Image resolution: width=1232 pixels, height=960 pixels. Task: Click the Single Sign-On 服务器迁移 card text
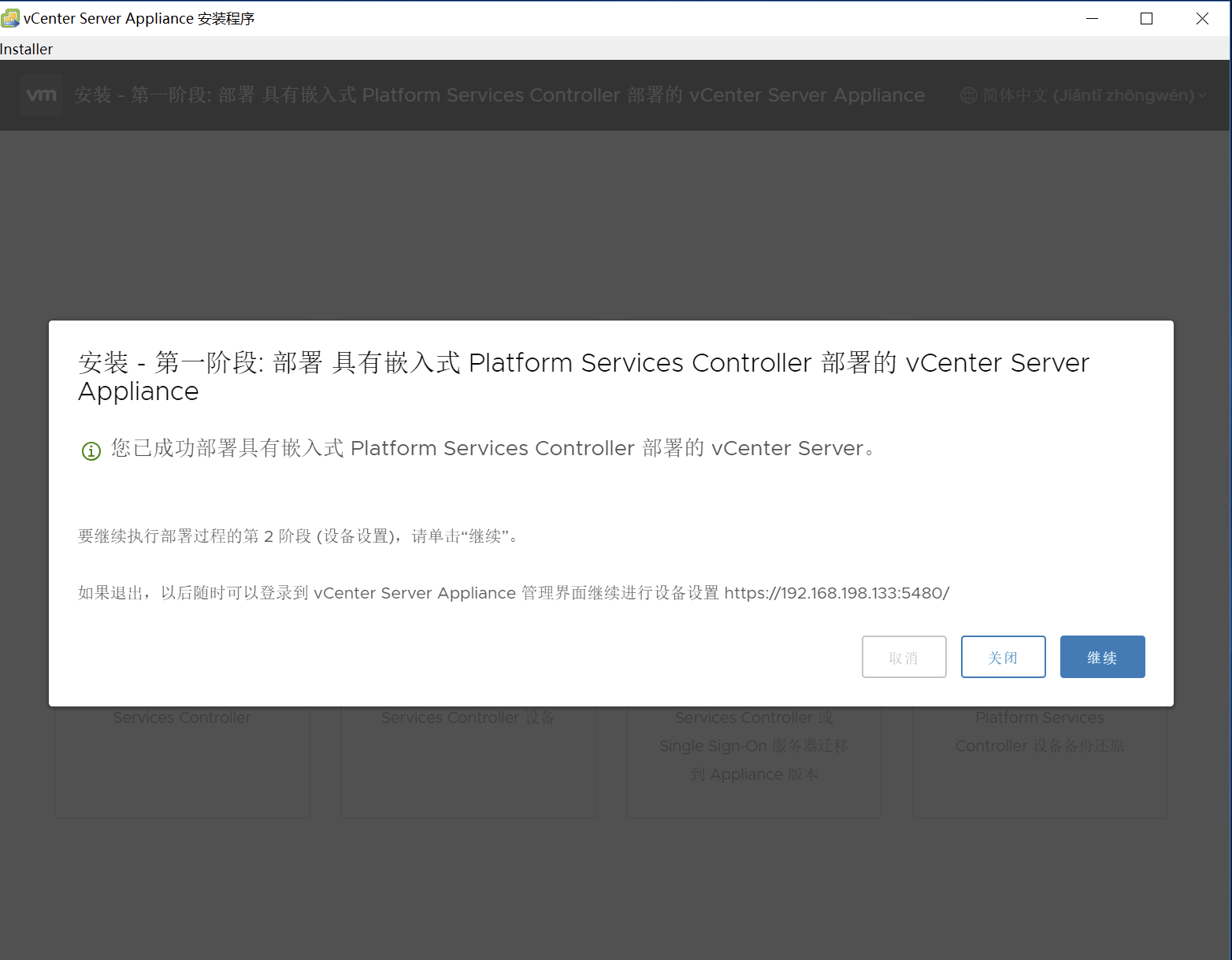tap(754, 746)
